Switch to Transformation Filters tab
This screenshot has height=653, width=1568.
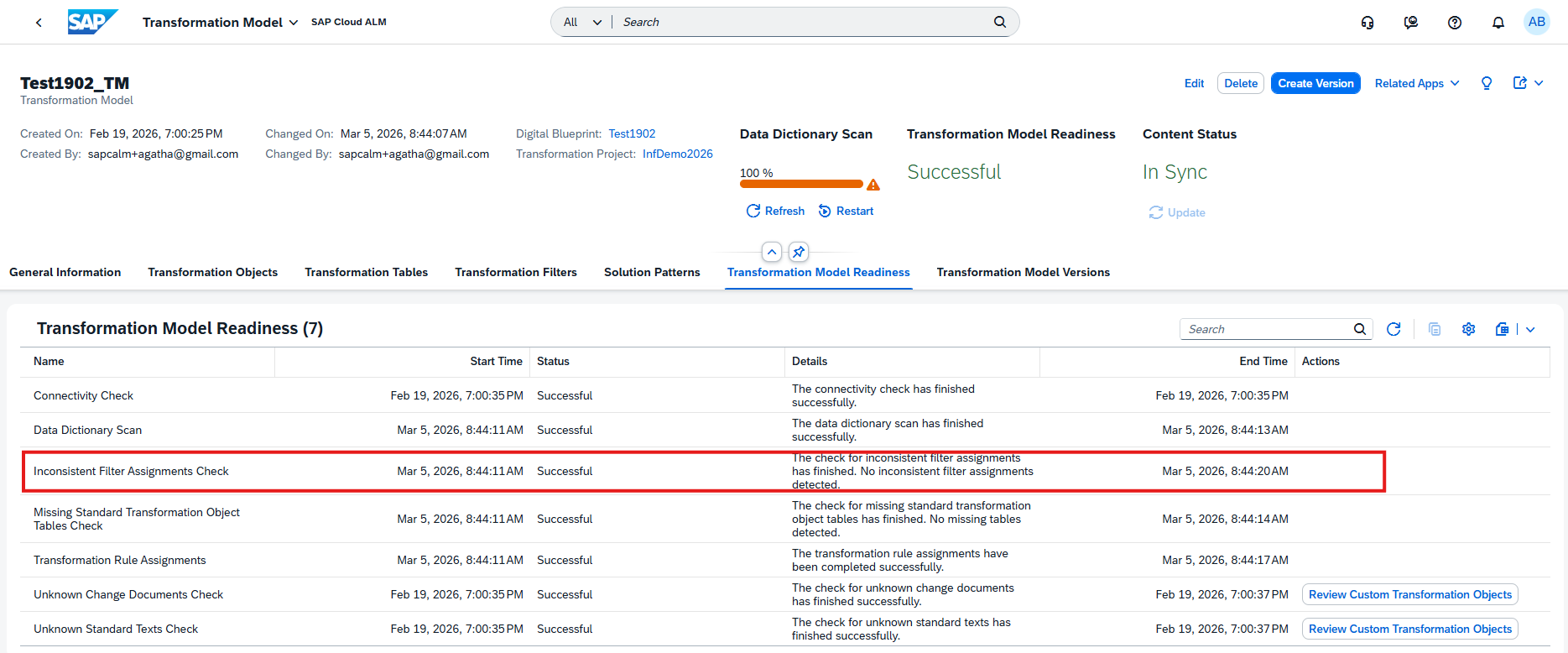tap(515, 272)
